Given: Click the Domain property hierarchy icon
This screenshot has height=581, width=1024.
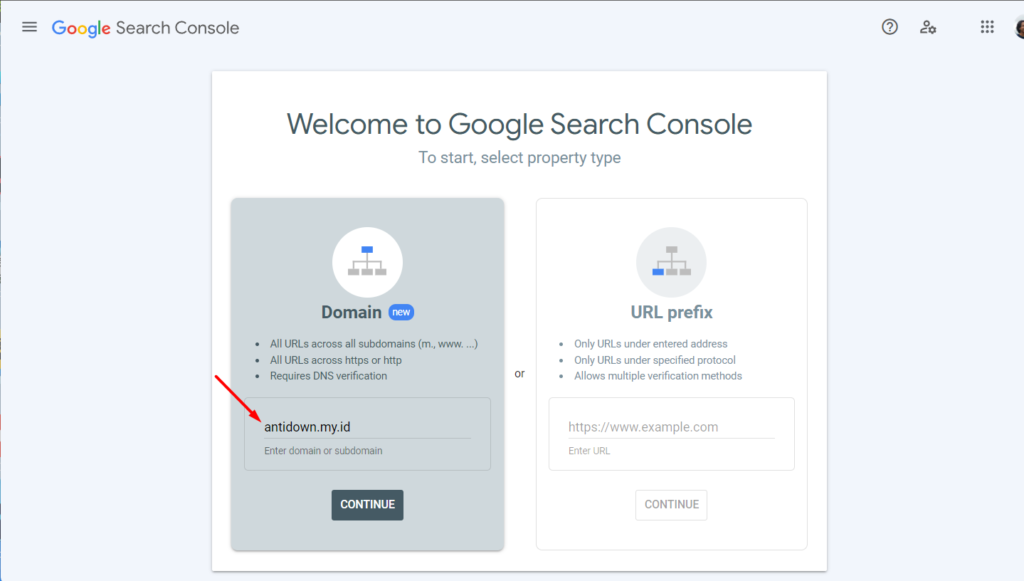Looking at the screenshot, I should [x=367, y=261].
